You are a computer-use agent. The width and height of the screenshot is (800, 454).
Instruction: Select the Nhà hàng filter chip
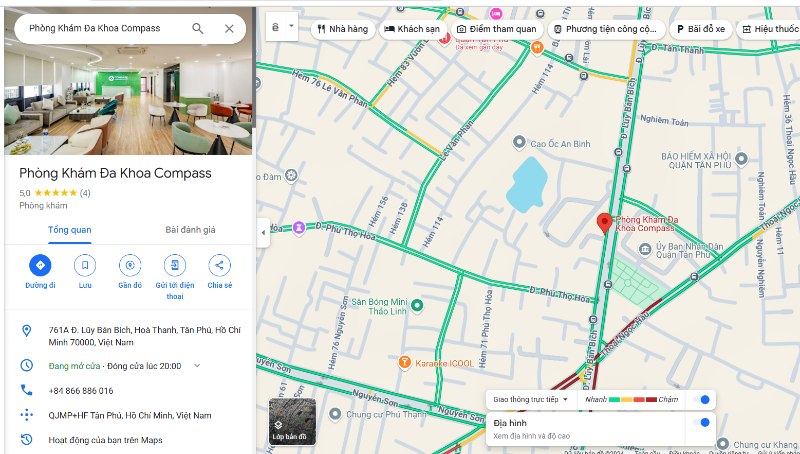click(343, 29)
